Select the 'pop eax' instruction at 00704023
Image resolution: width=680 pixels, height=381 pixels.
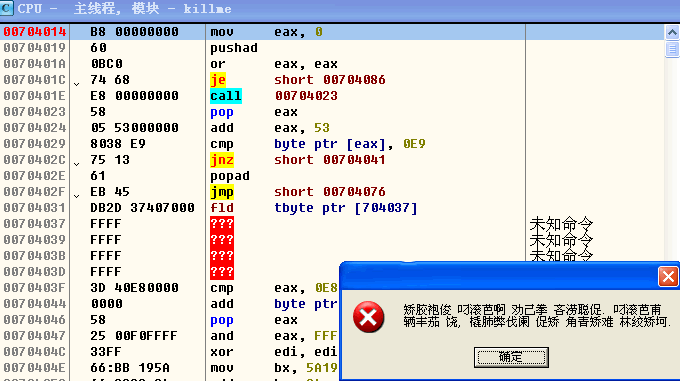254,112
